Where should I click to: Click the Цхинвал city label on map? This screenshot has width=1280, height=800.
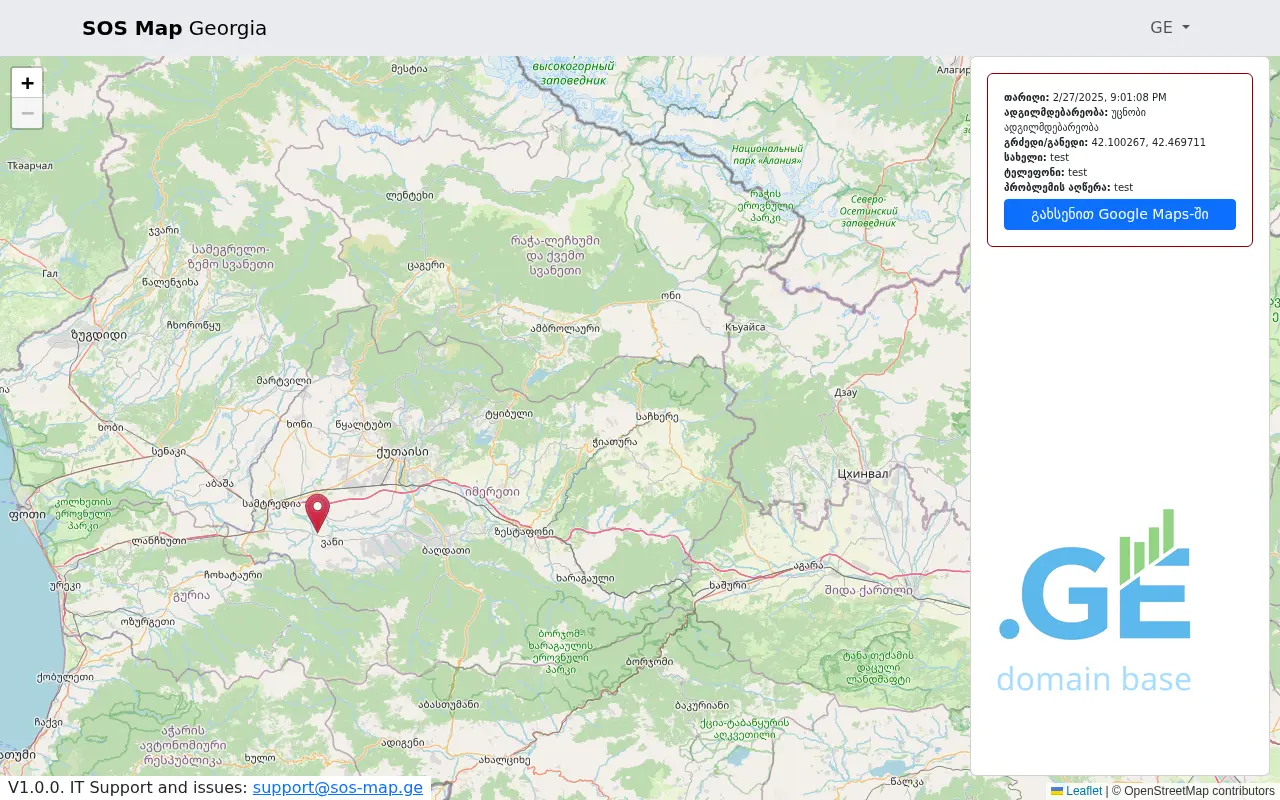click(862, 473)
